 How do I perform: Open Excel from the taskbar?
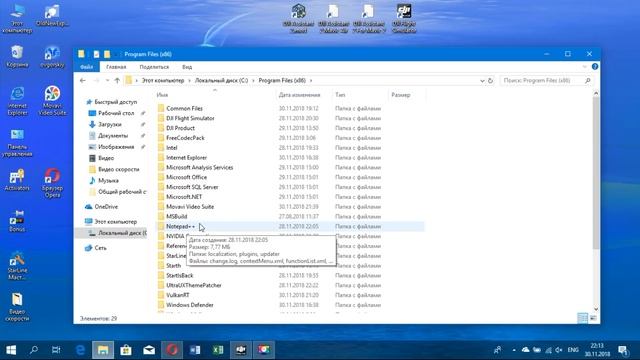click(218, 350)
